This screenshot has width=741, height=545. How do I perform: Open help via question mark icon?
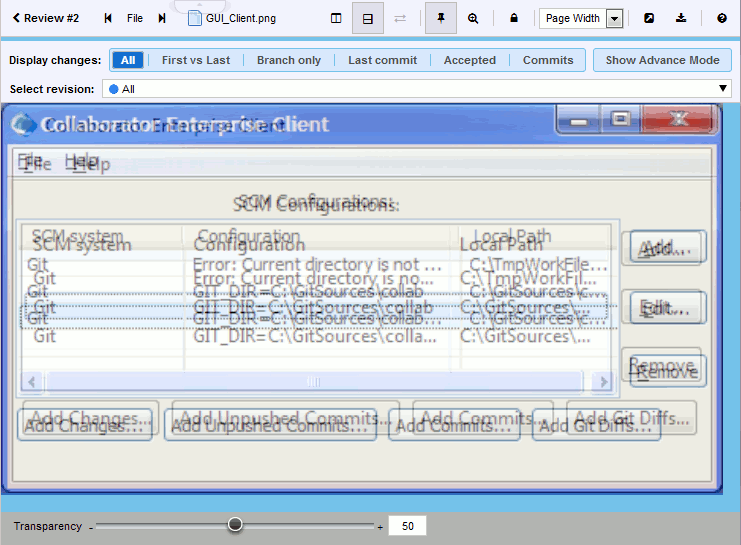722,18
